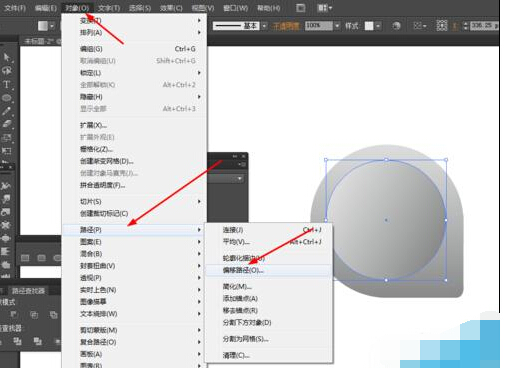Viewport: 505px width, 368px height.
Task: Click the 不透明度 opacity link
Action: point(285,26)
